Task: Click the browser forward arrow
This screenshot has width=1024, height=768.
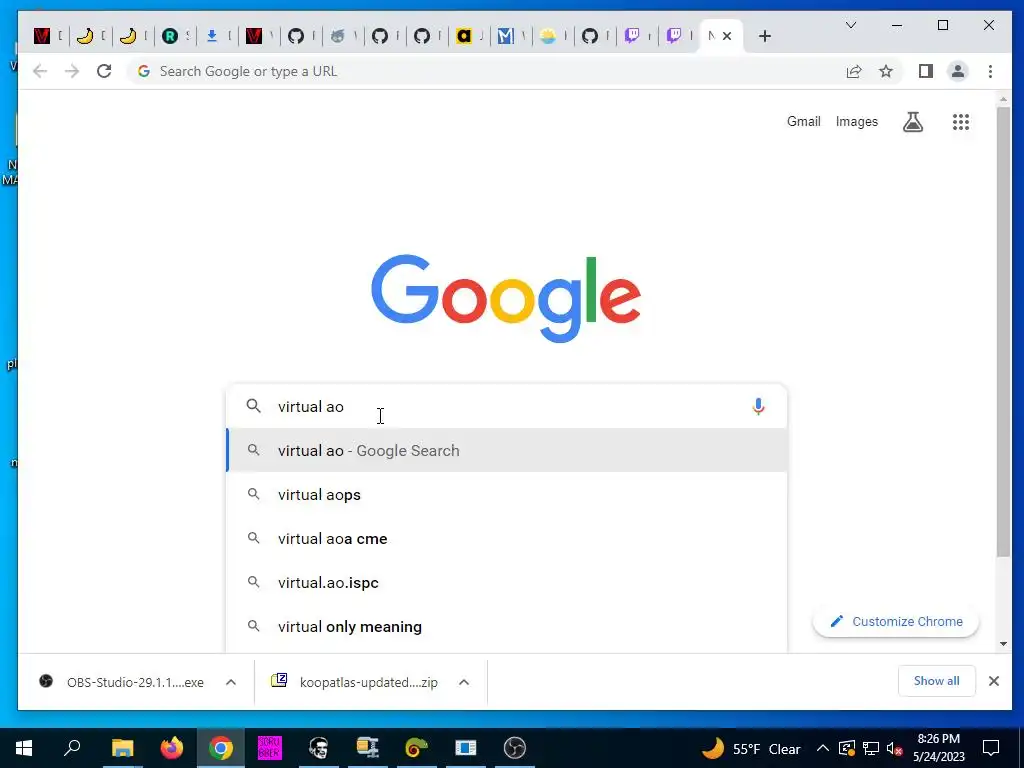Action: 72,71
